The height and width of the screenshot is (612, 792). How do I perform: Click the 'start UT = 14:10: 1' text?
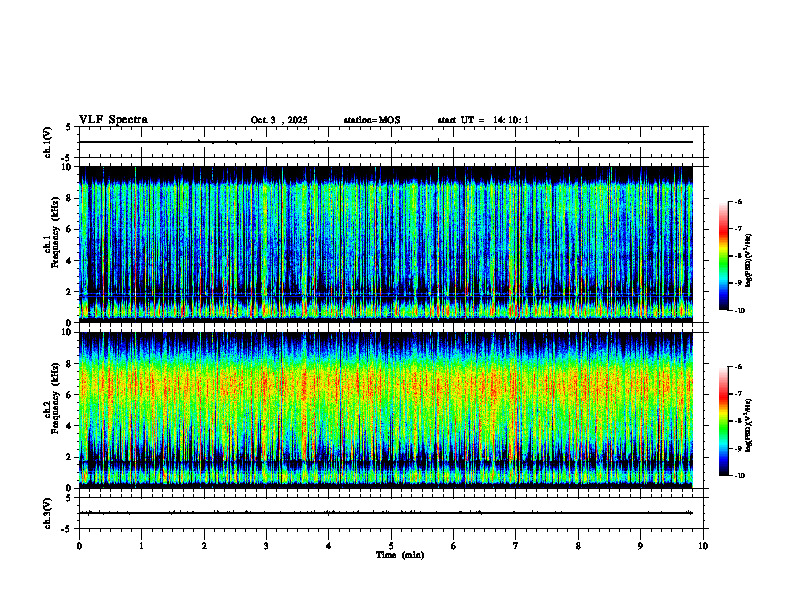(x=483, y=120)
